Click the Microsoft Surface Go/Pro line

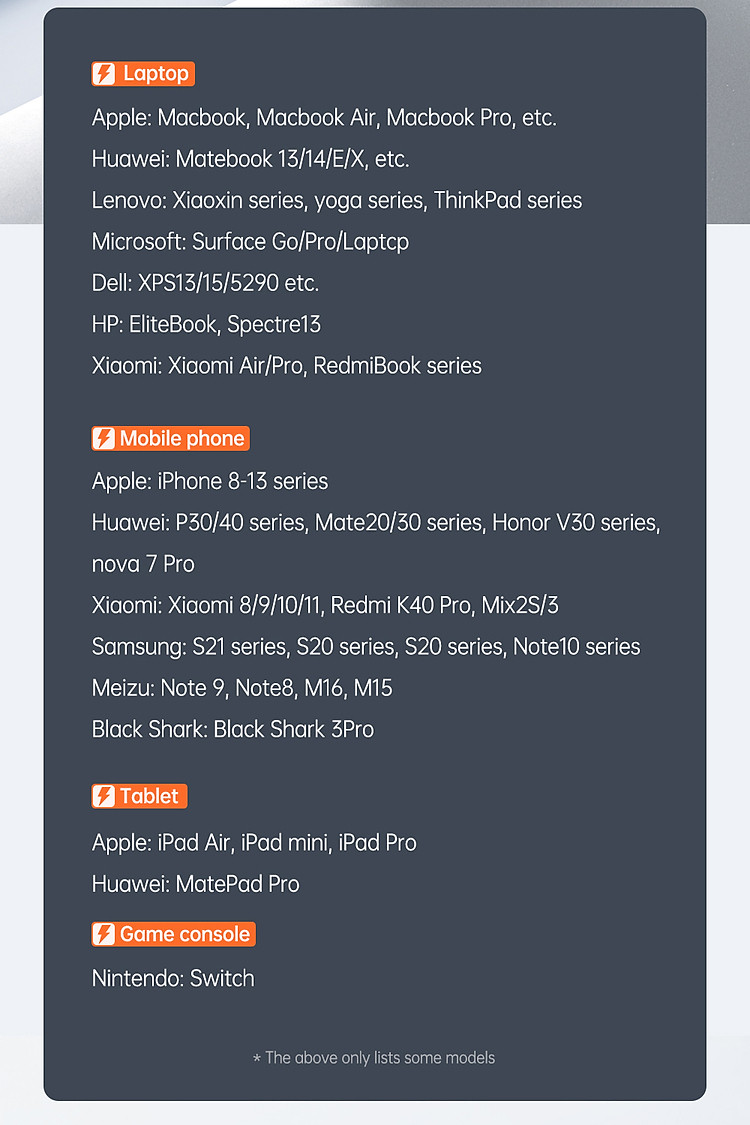point(250,242)
